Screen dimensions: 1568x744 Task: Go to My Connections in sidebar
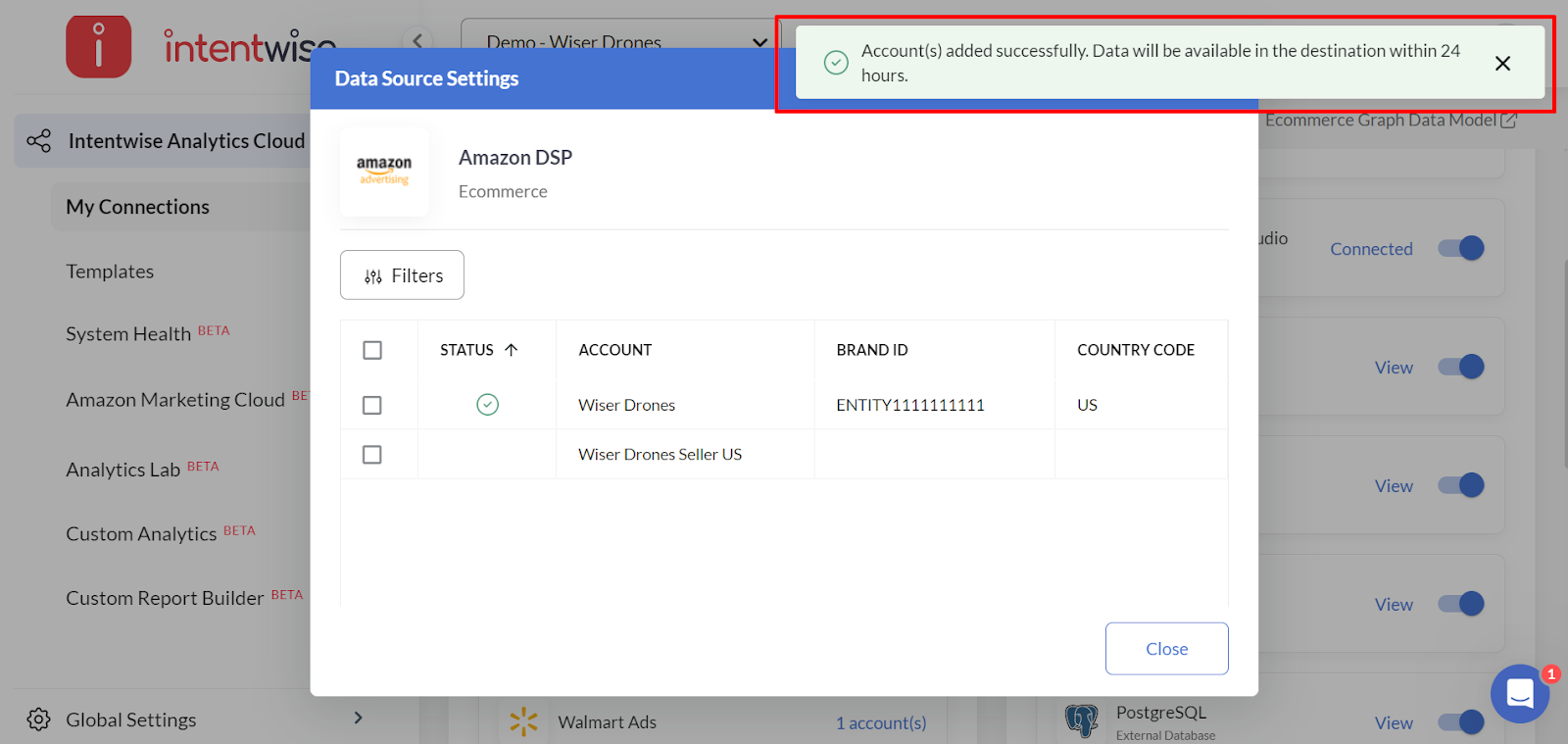(137, 207)
